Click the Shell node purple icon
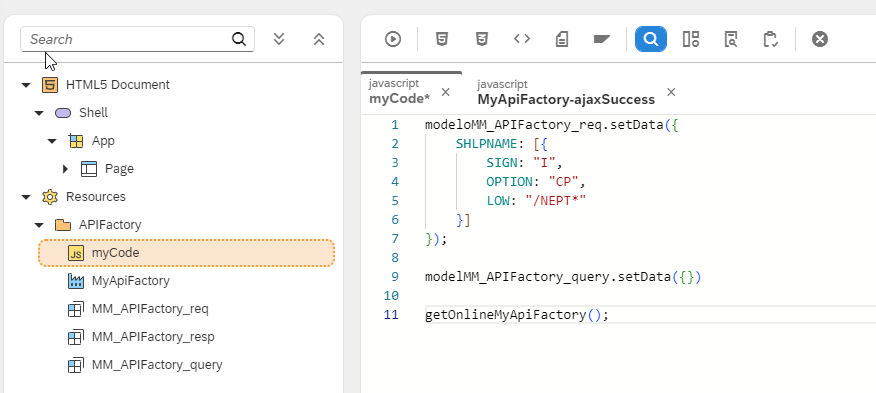This screenshot has height=393, width=876. pyautogui.click(x=63, y=113)
